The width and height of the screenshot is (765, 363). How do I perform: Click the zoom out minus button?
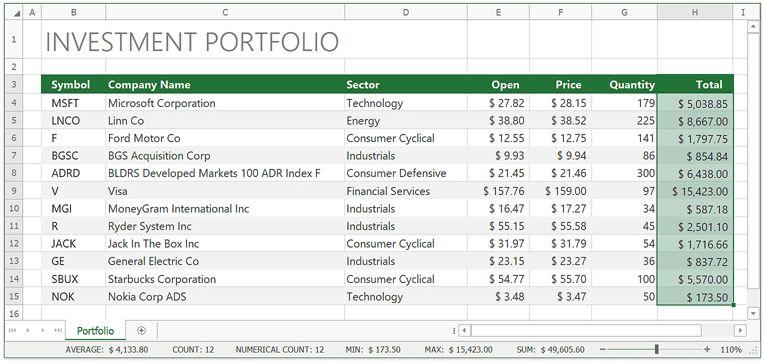click(603, 349)
